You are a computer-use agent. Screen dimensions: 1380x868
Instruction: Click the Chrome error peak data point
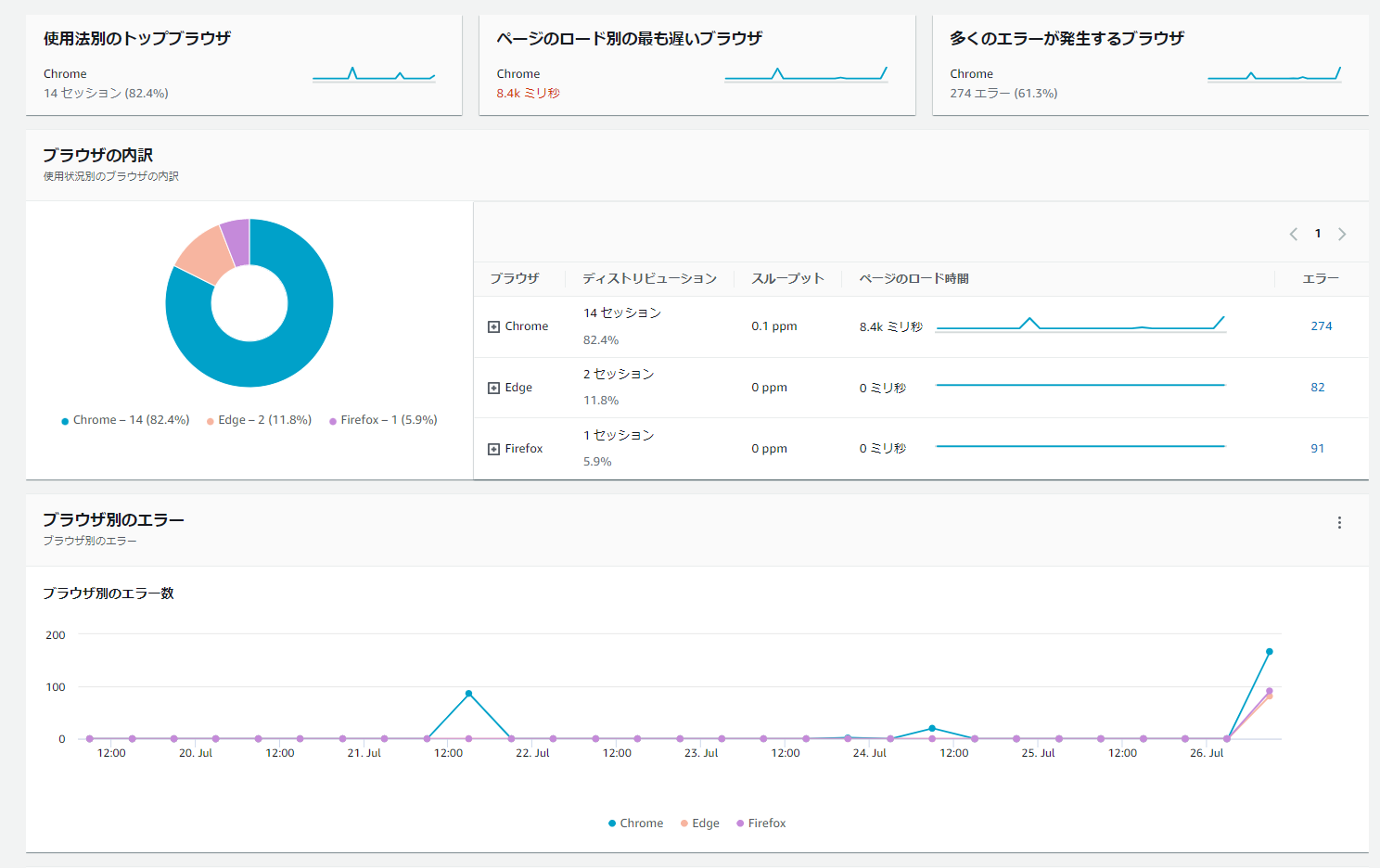point(1270,652)
